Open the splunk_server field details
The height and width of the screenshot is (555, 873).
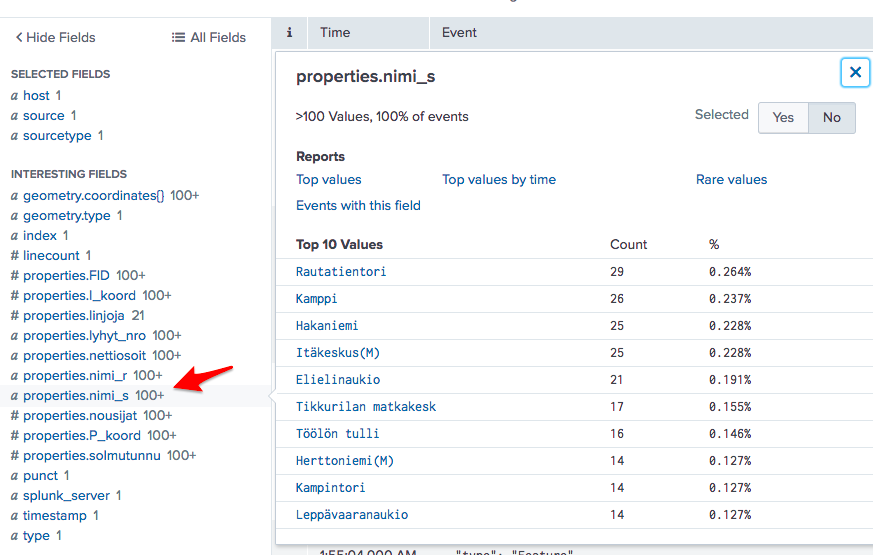tap(66, 496)
